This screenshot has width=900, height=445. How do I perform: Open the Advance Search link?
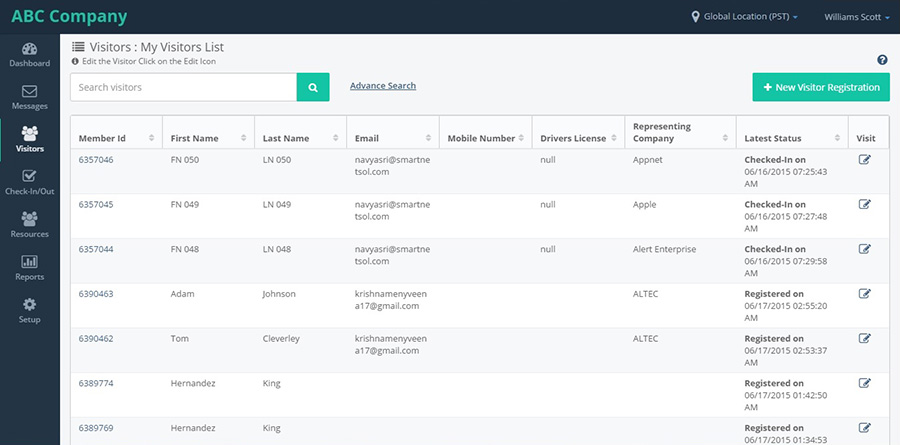click(383, 86)
